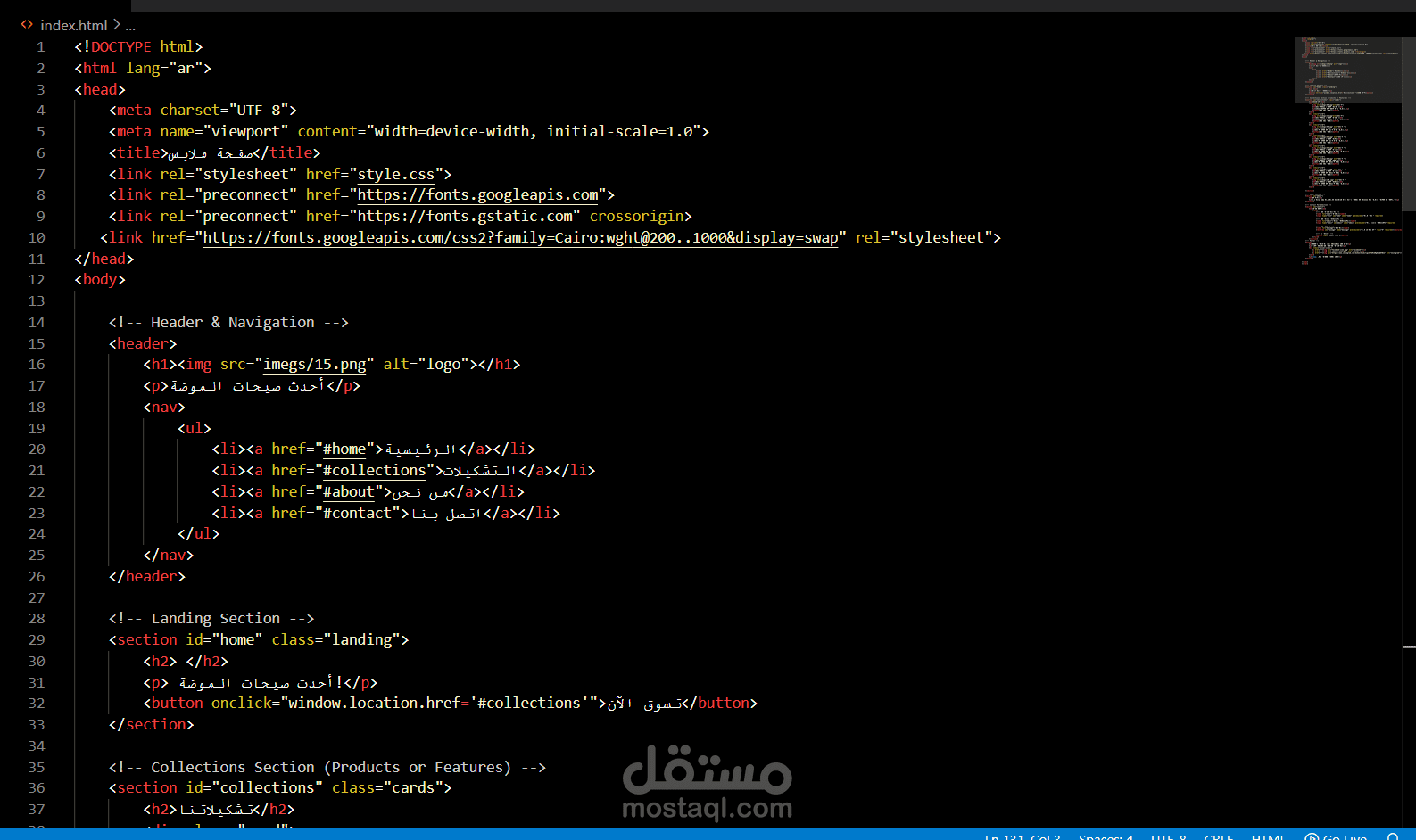Click the opening <head> tag
Screen dimensions: 1416x840
(x=100, y=89)
